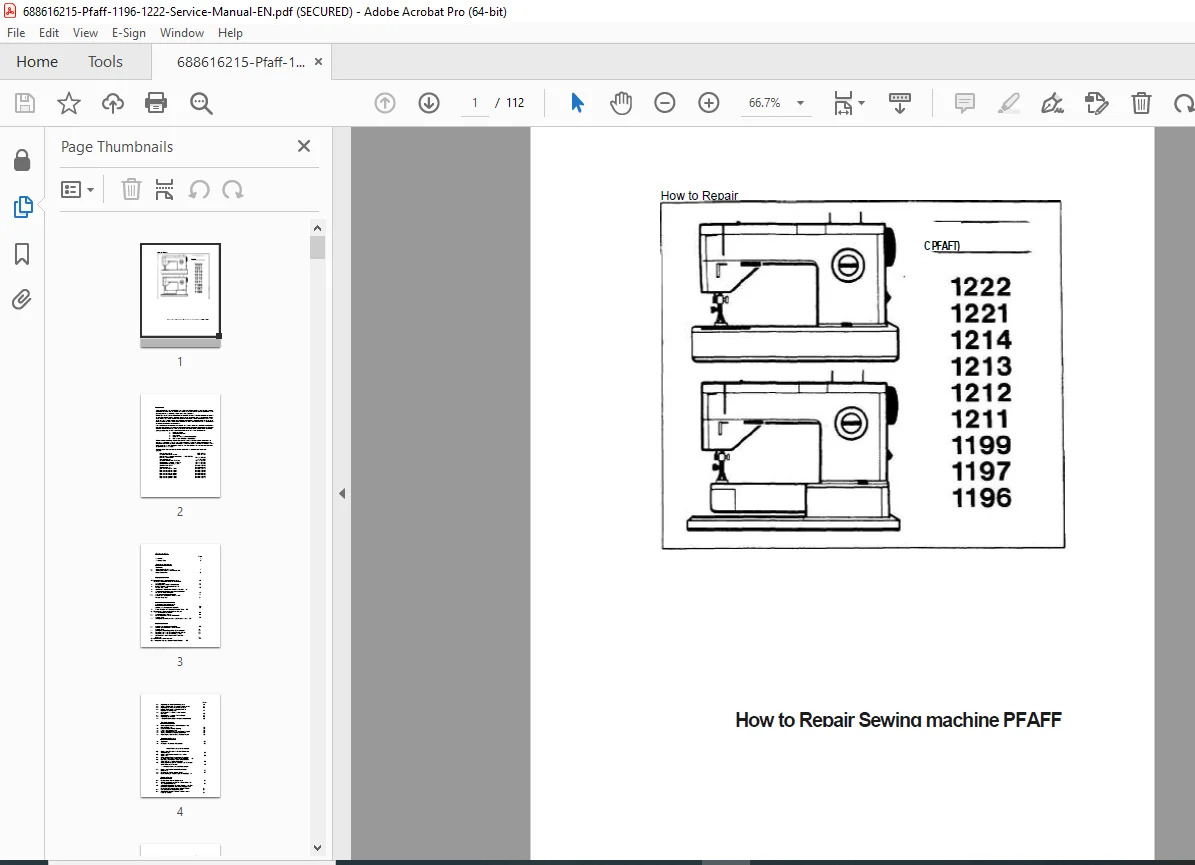Viewport: 1195px width, 865px height.
Task: Open the Bookmarks panel
Action: coord(22,254)
